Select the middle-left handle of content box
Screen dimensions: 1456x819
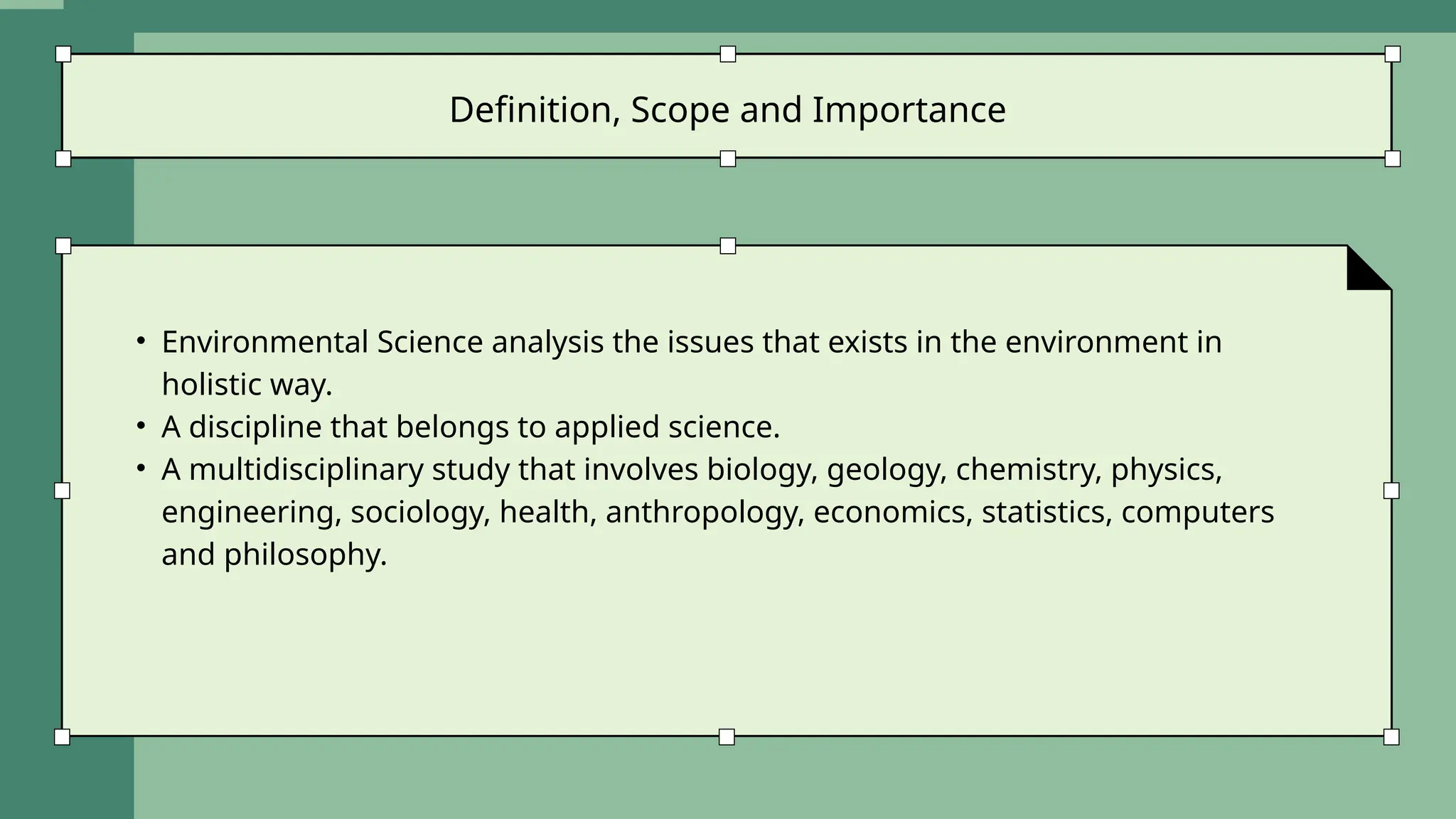[63, 491]
